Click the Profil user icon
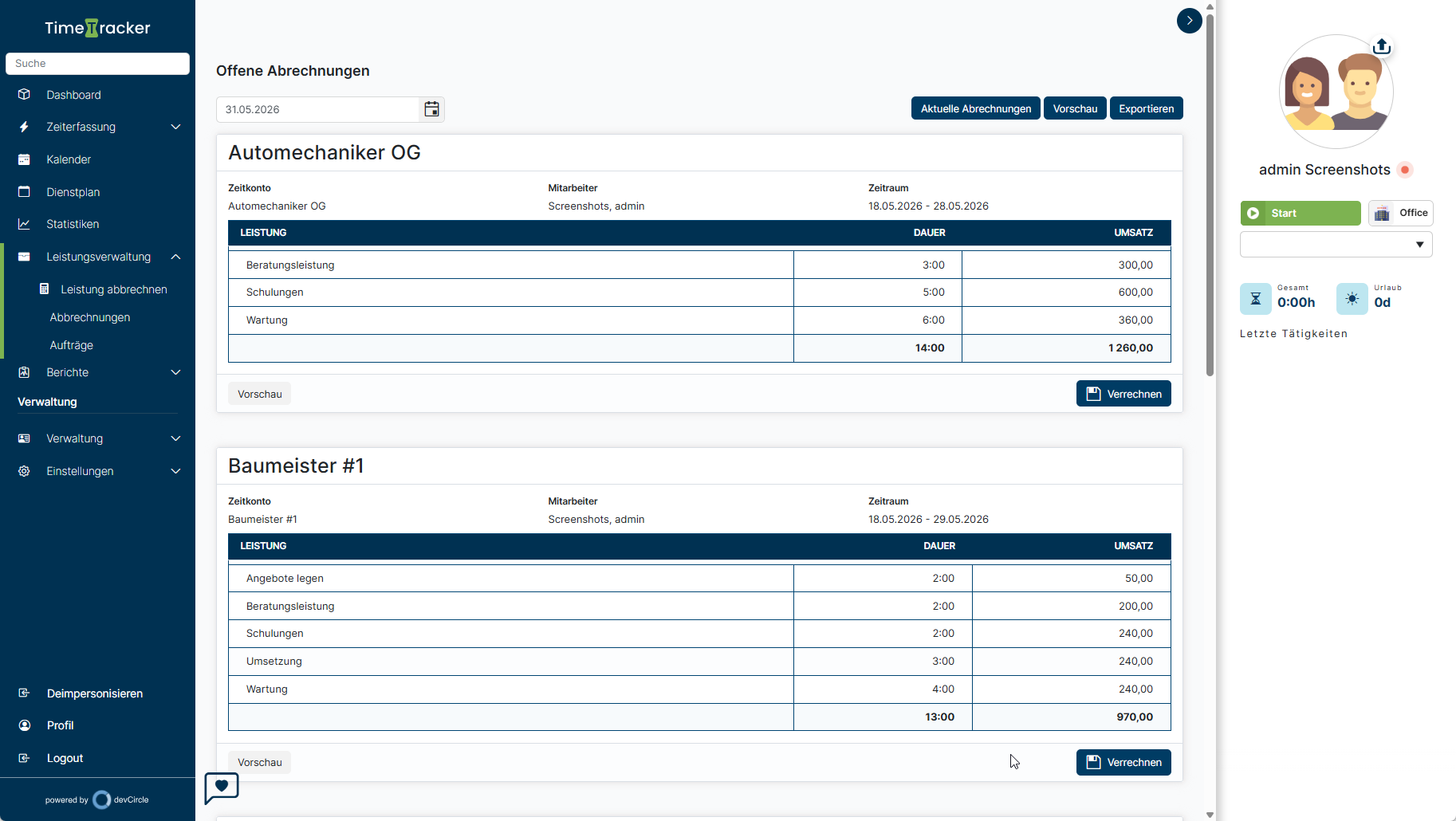 point(24,725)
